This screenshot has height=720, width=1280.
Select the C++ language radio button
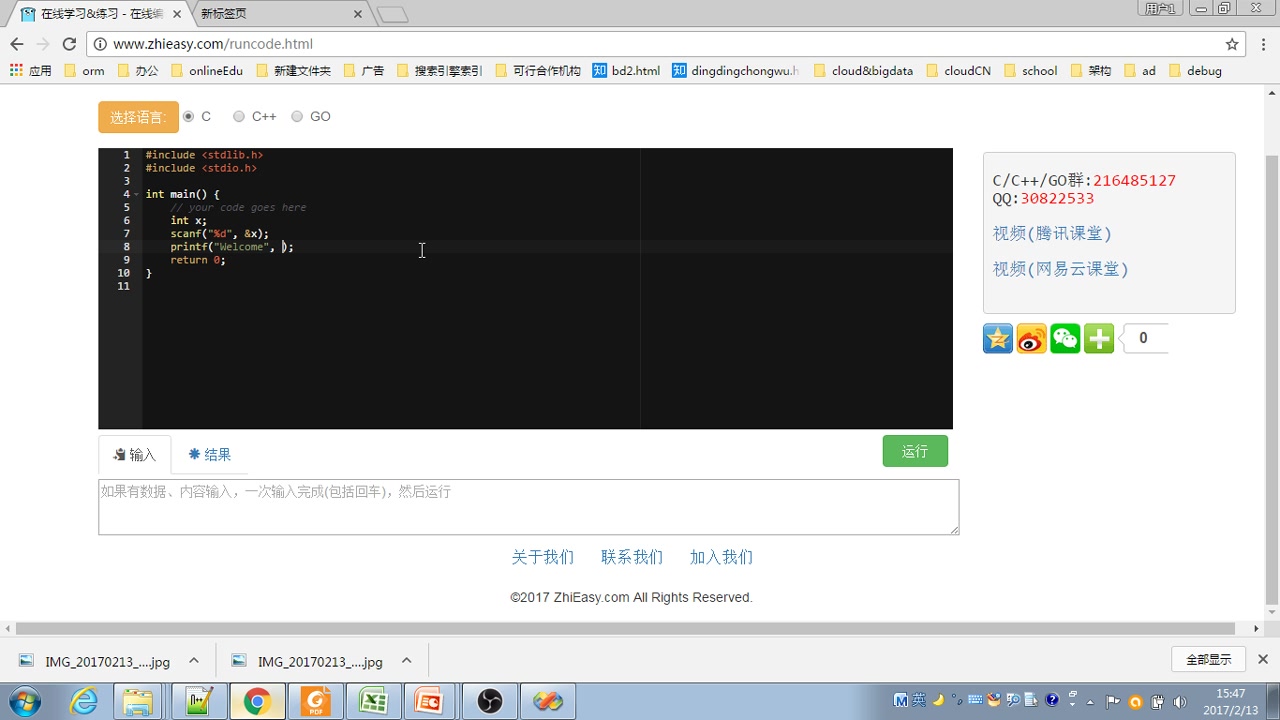(x=238, y=117)
